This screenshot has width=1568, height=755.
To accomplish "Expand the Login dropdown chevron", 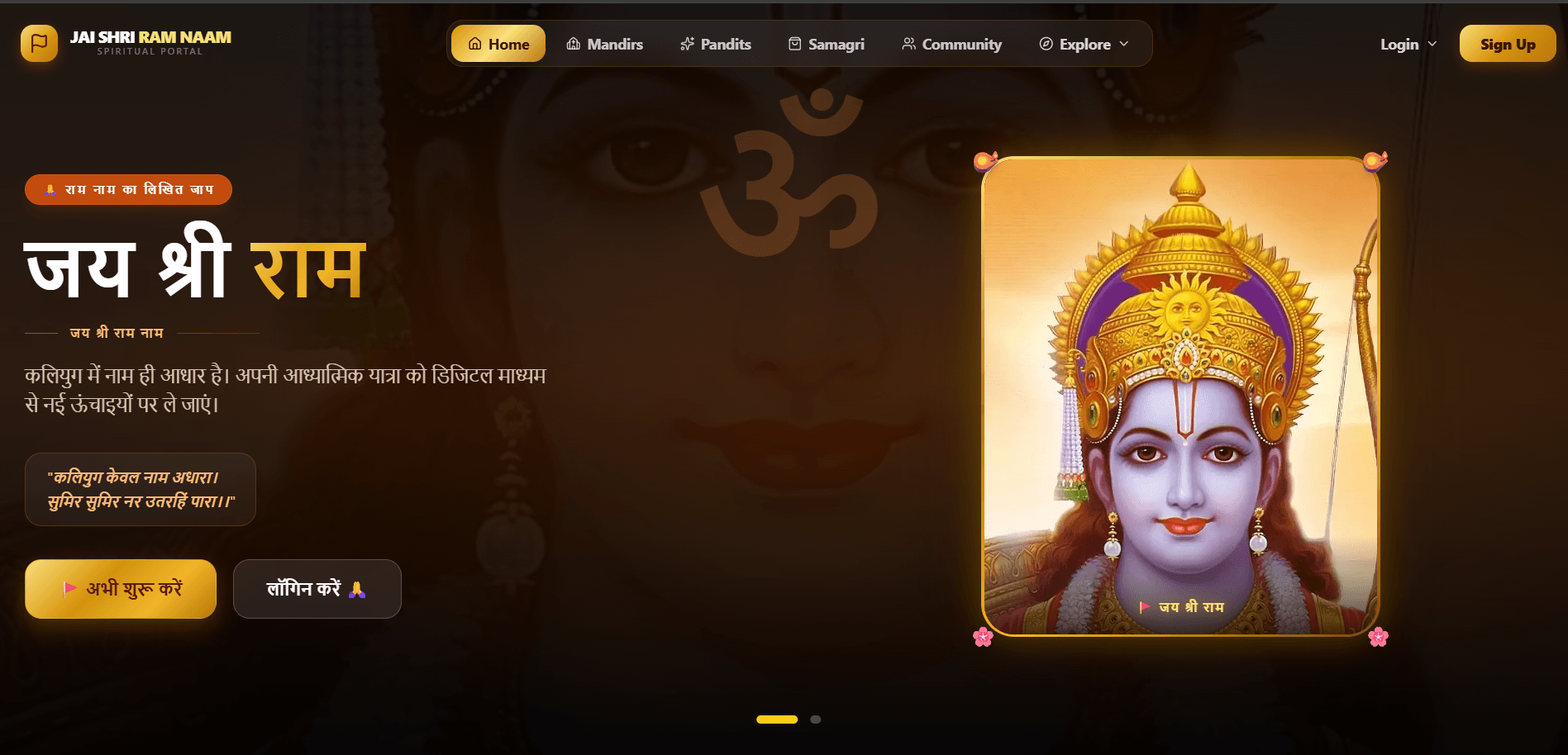I will pos(1432,44).
